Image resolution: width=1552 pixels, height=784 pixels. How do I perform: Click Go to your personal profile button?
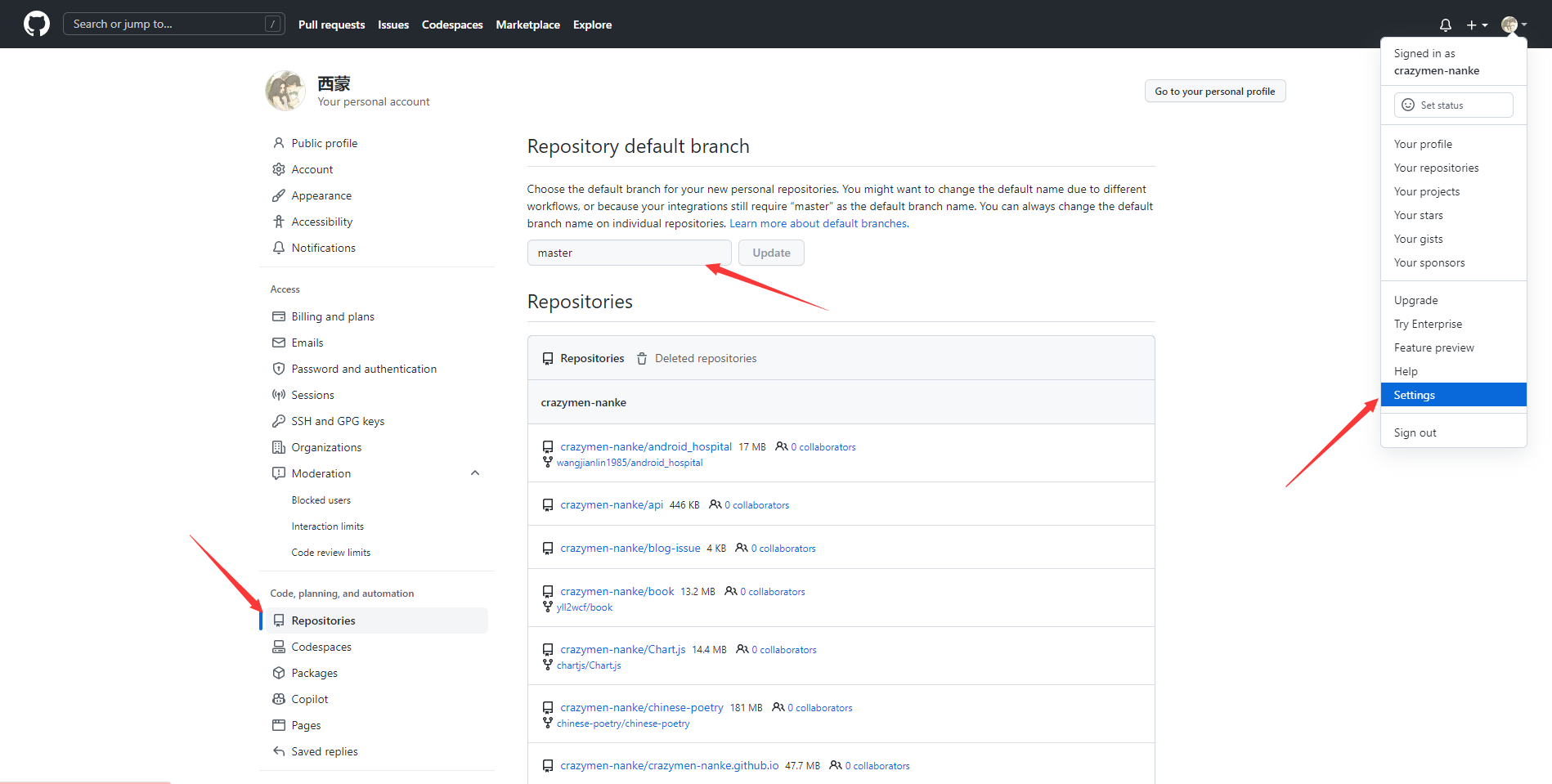pos(1215,91)
